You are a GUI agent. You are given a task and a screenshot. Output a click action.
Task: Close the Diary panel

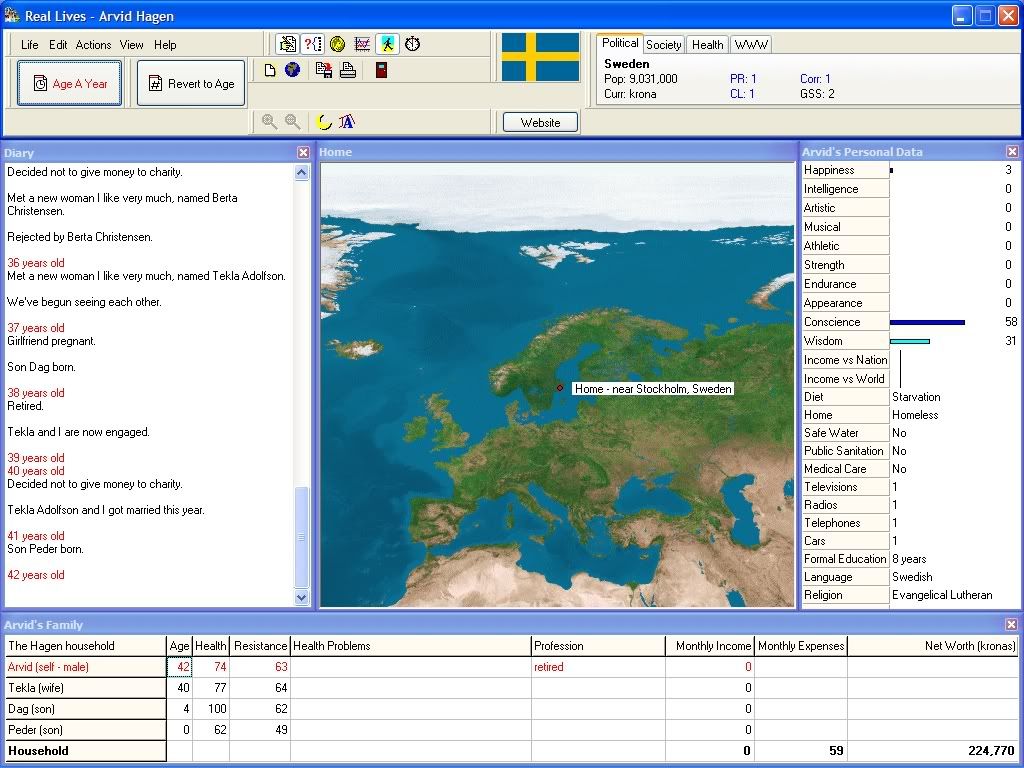point(303,152)
